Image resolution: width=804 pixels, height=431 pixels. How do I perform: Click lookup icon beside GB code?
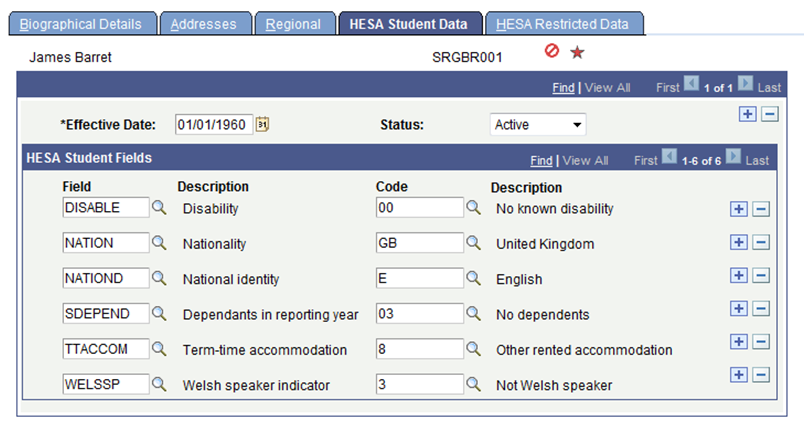click(474, 243)
